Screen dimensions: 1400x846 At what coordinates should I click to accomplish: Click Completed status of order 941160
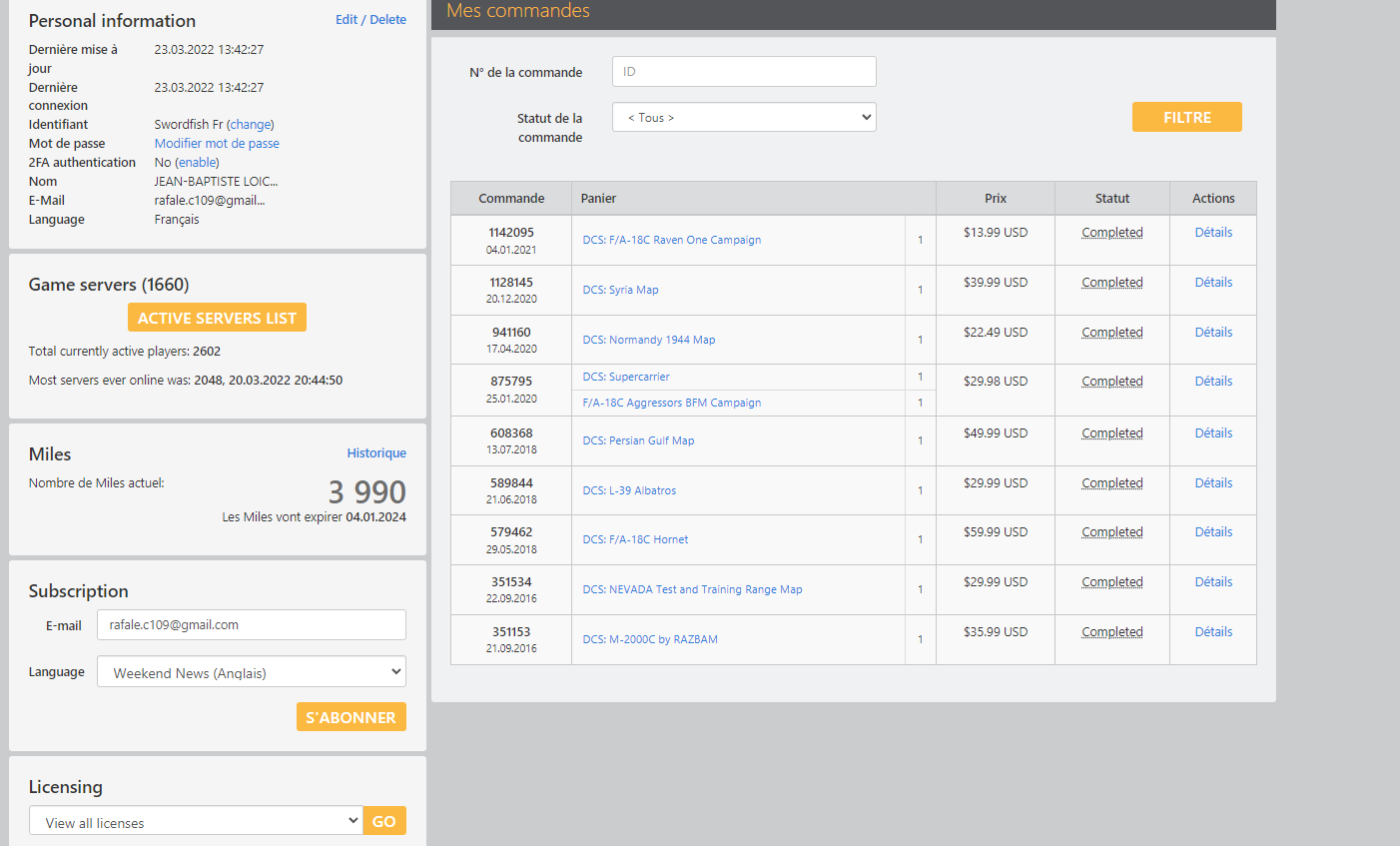pos(1112,333)
